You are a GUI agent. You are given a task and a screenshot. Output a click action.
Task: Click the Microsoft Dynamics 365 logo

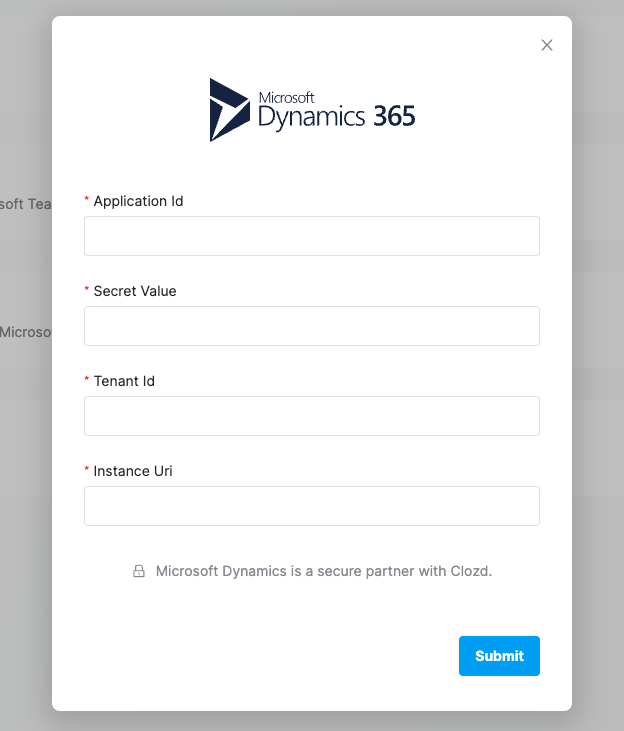312,110
